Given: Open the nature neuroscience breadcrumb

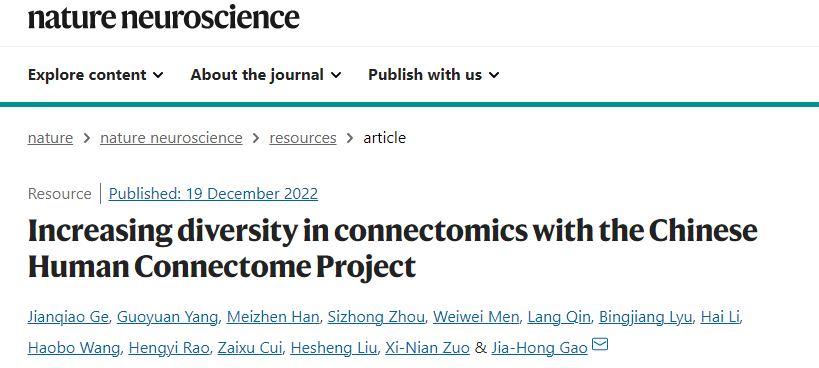Looking at the screenshot, I should click(x=171, y=138).
